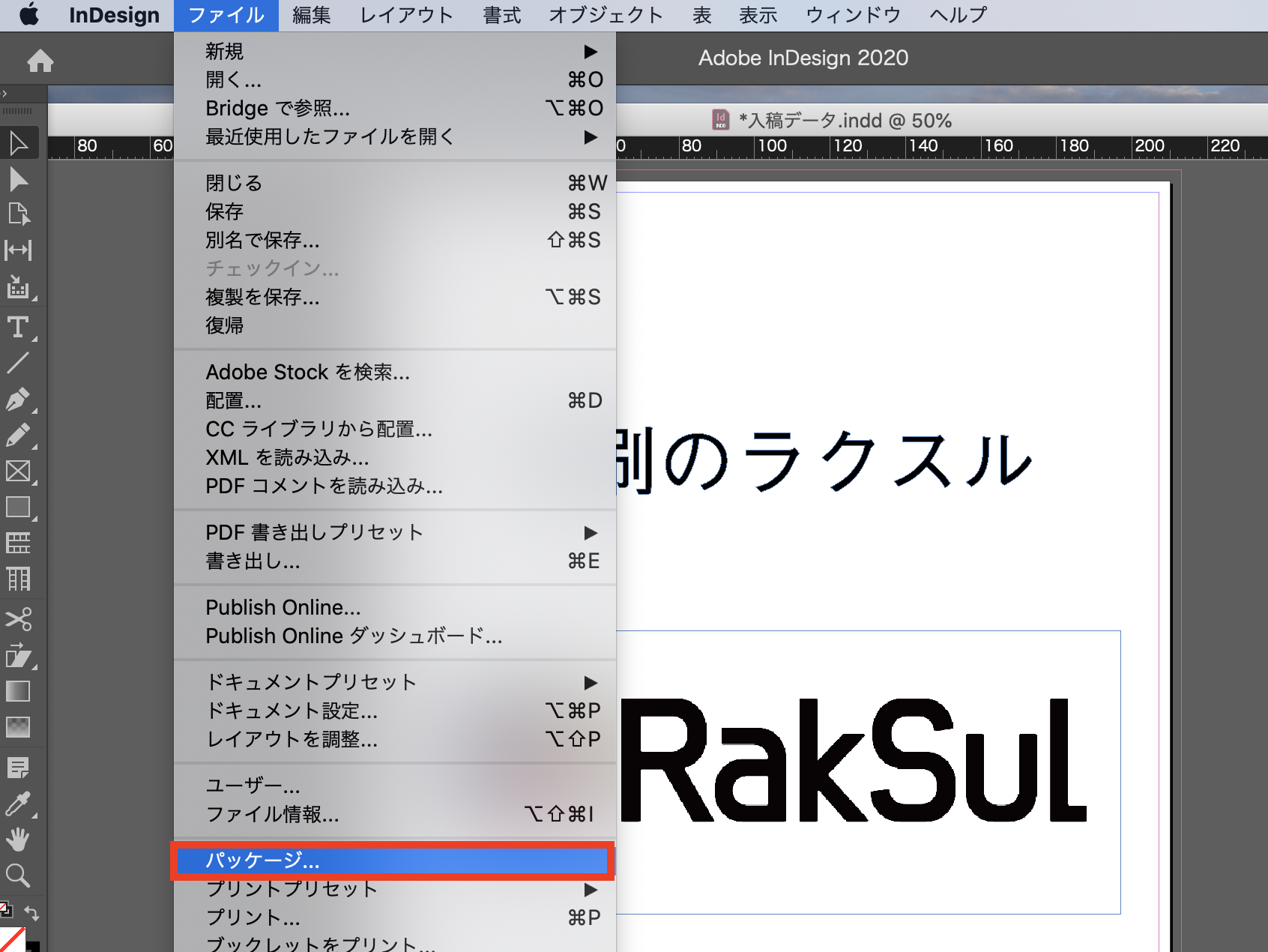The width and height of the screenshot is (1268, 952).
Task: Select the Gradient Feather tool
Action: pos(19,726)
